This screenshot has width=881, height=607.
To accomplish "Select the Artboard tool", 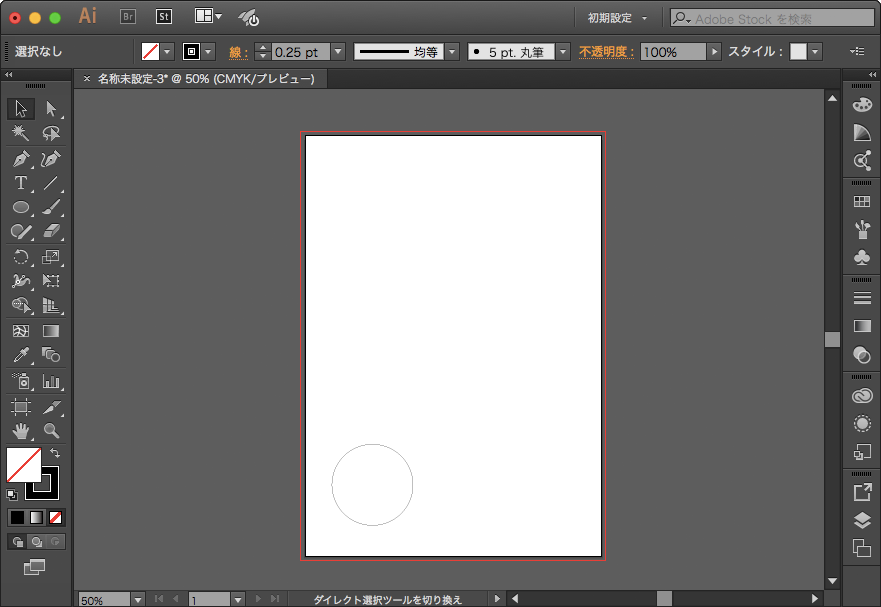I will point(21,406).
